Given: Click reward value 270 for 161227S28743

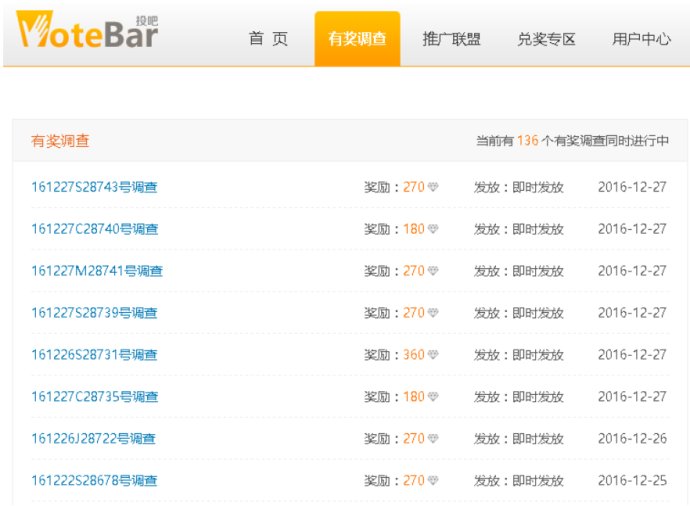Looking at the screenshot, I should tap(414, 187).
